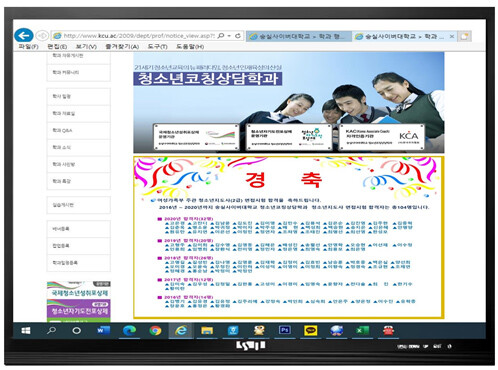Switch to the first 숭실사이버대학교 tab
This screenshot has height=370, width=498.
pyautogui.click(x=299, y=36)
